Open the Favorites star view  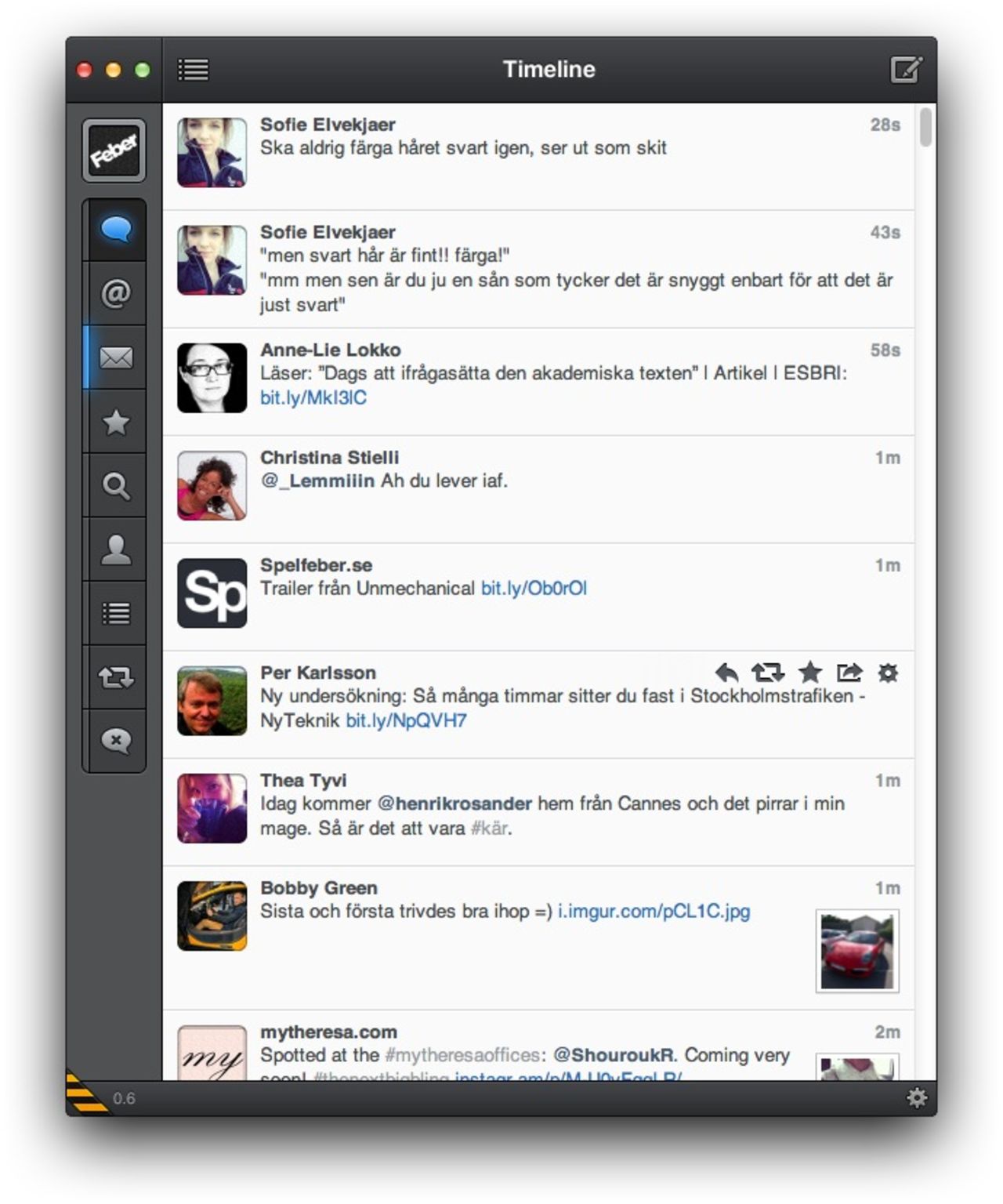pyautogui.click(x=115, y=423)
